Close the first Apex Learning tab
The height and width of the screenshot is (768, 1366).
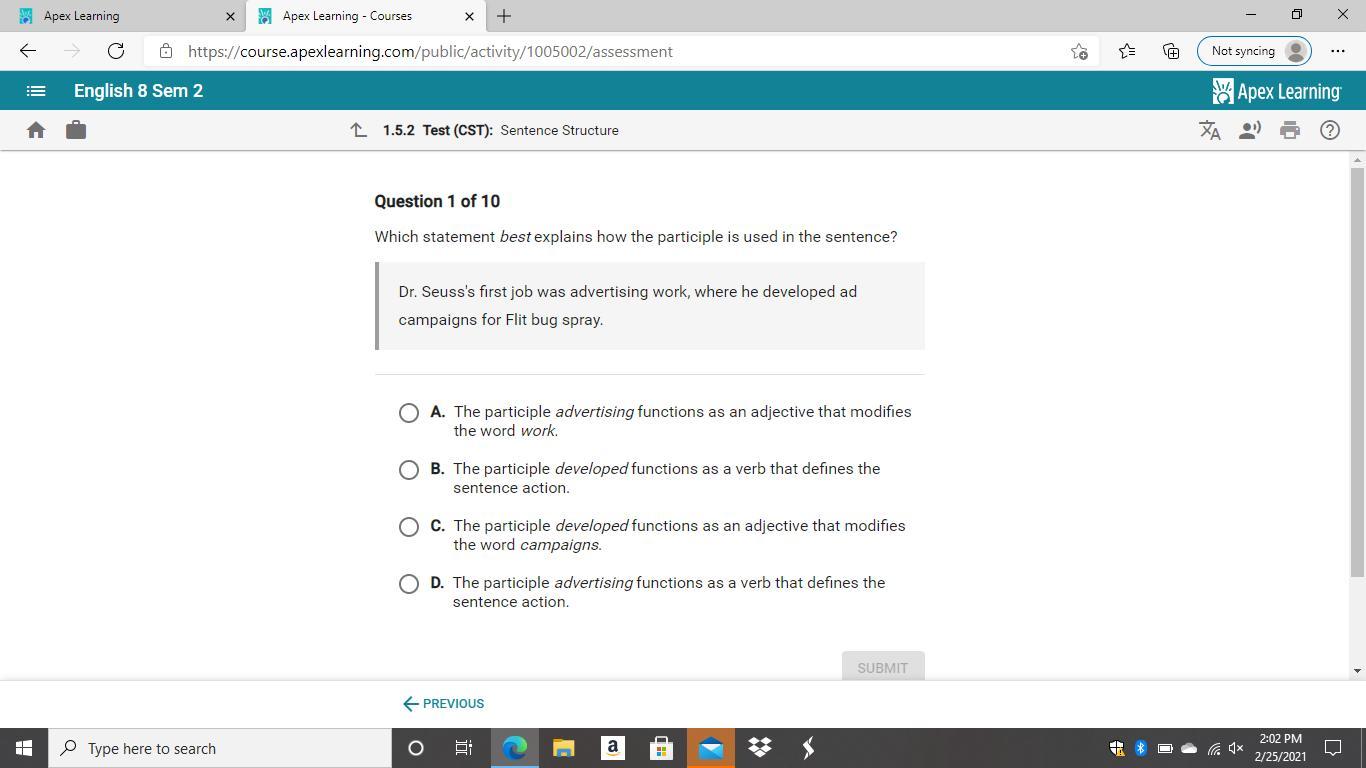[230, 16]
